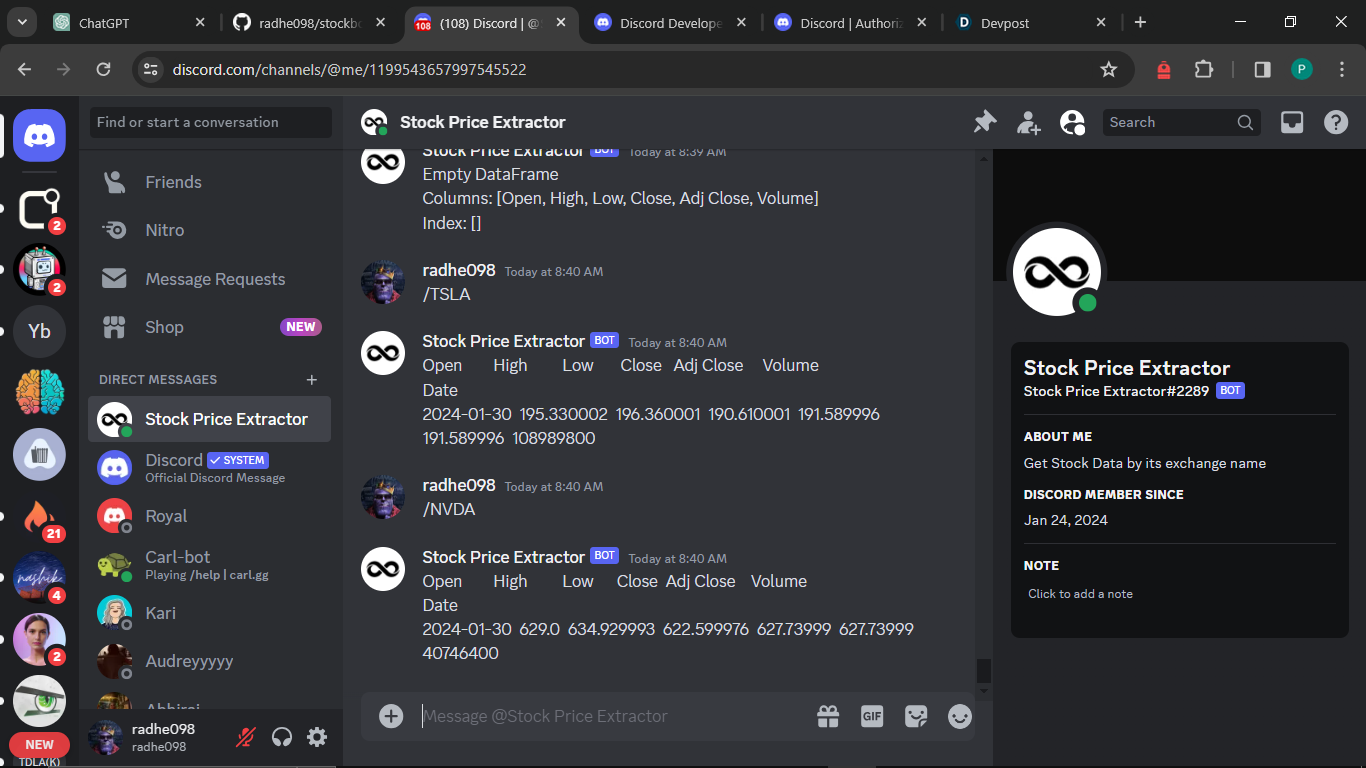Switch to the Devpost browser tab
The width and height of the screenshot is (1366, 768).
[x=1030, y=22]
